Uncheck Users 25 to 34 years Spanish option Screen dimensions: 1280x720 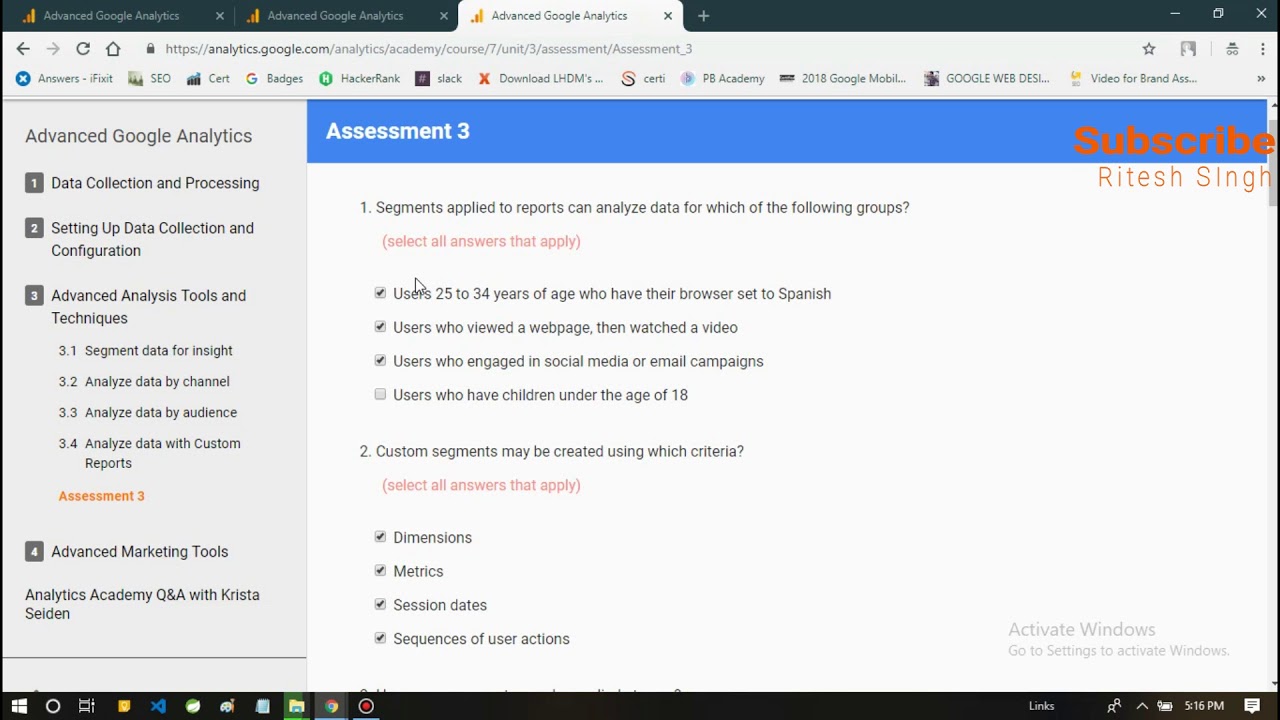coord(380,293)
